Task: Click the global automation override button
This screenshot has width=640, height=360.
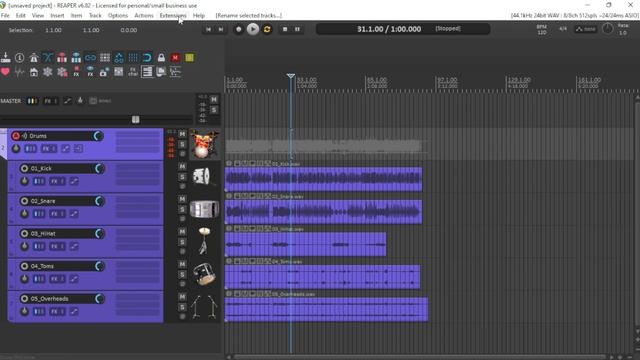Action: point(585,29)
